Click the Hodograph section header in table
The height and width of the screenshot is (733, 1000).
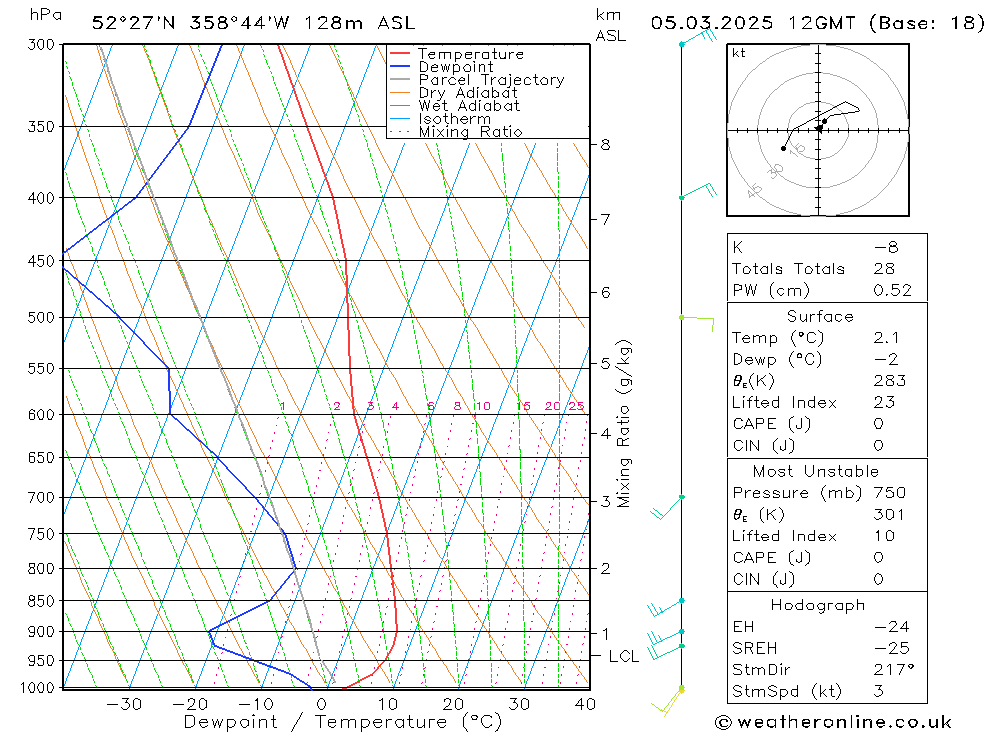point(818,605)
